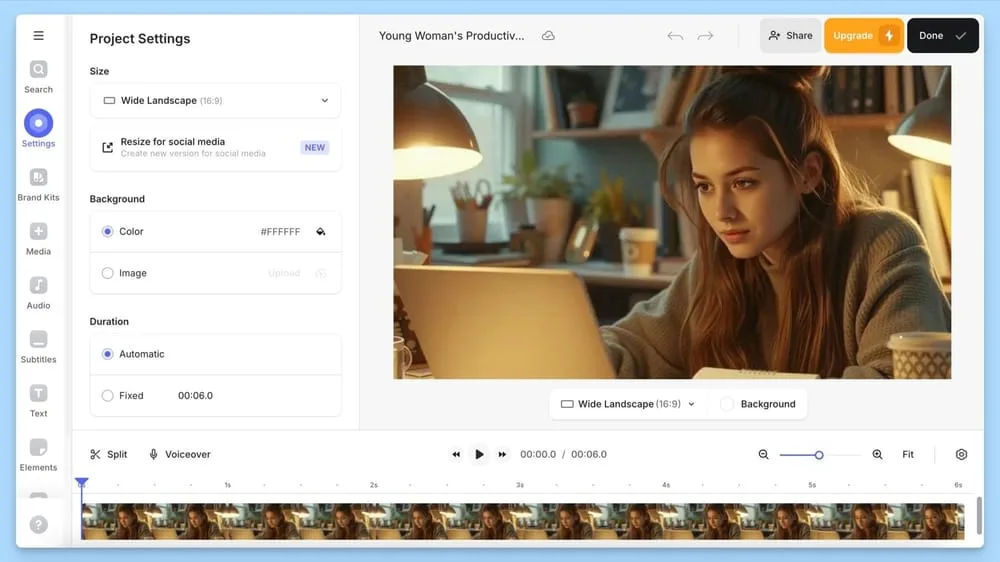1000x562 pixels.
Task: Select the Fixed duration radio button
Action: tap(107, 396)
